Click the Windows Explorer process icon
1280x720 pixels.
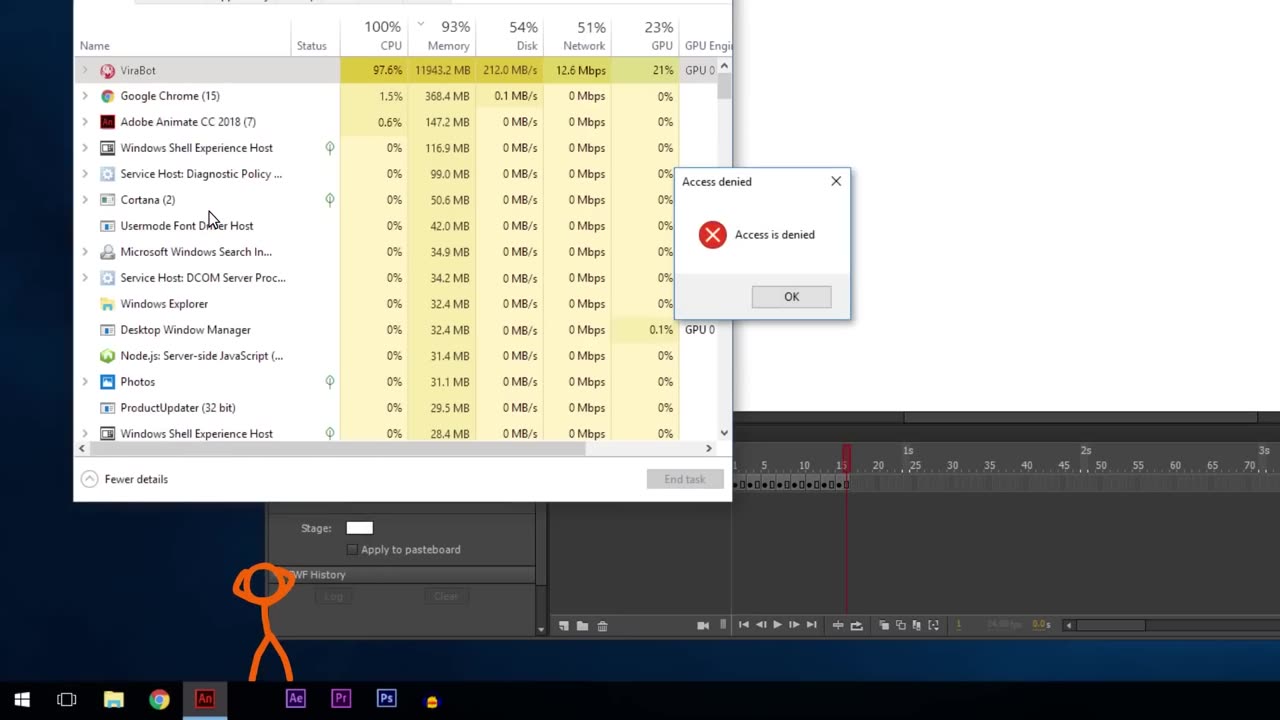(x=108, y=304)
